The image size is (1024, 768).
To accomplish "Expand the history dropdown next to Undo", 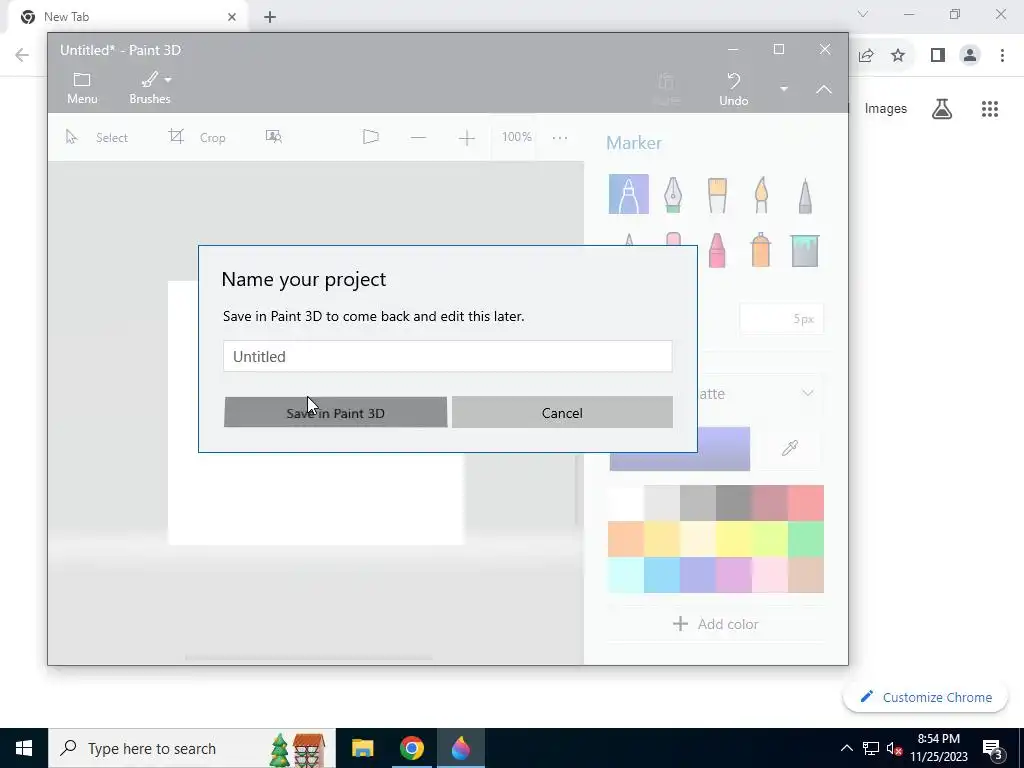I will coord(784,89).
